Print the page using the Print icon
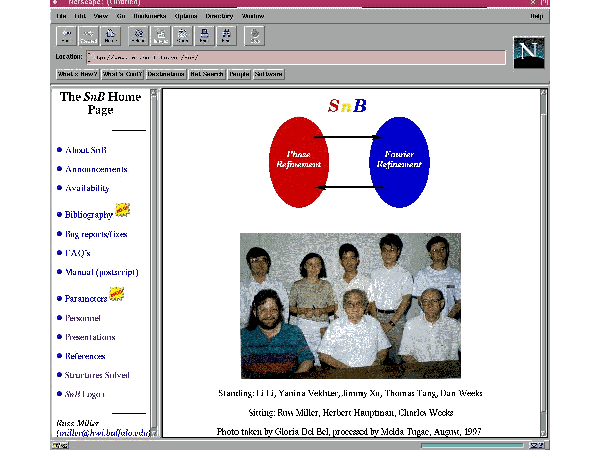 point(204,36)
